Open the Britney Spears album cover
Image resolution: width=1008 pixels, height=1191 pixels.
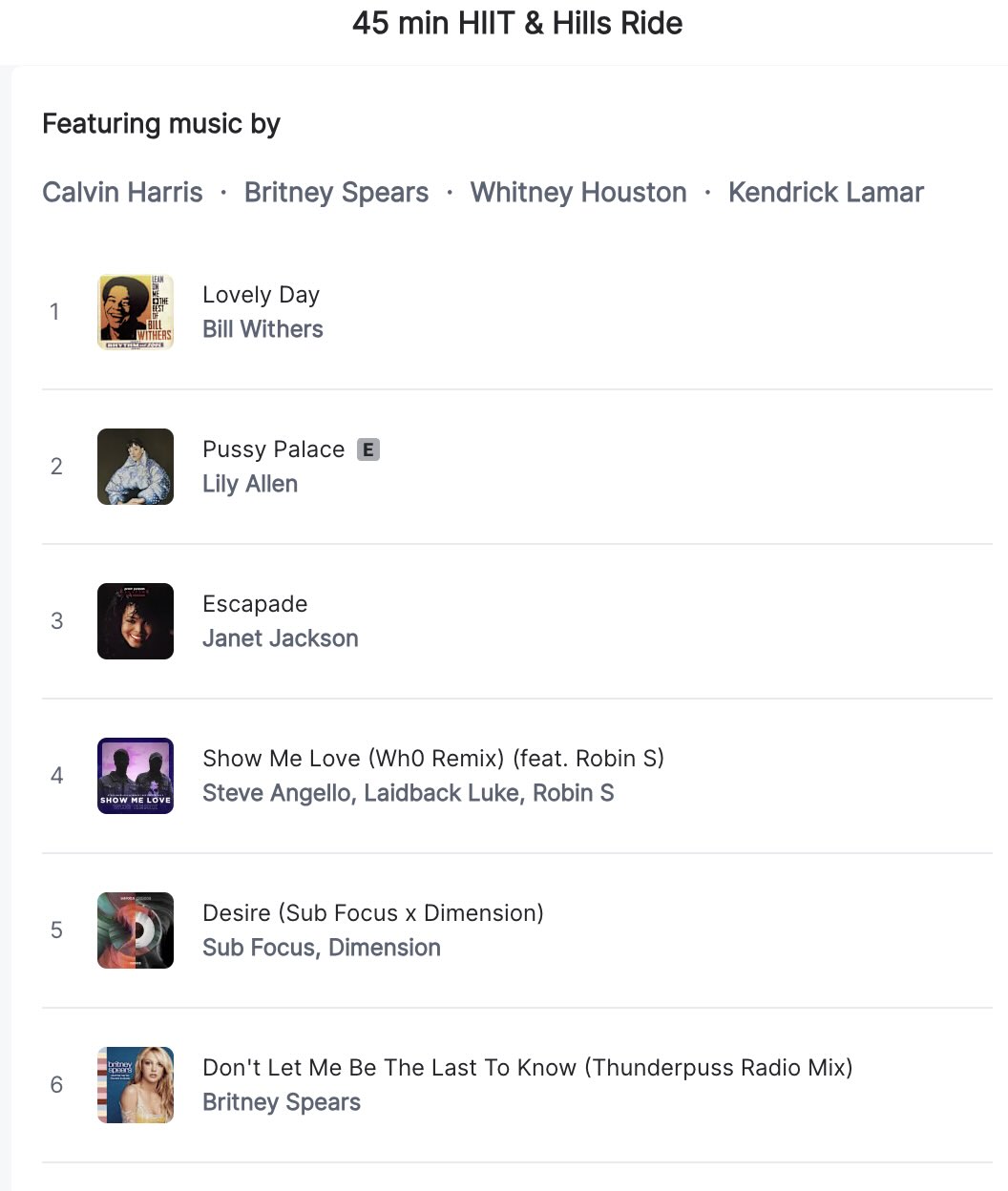click(135, 1084)
